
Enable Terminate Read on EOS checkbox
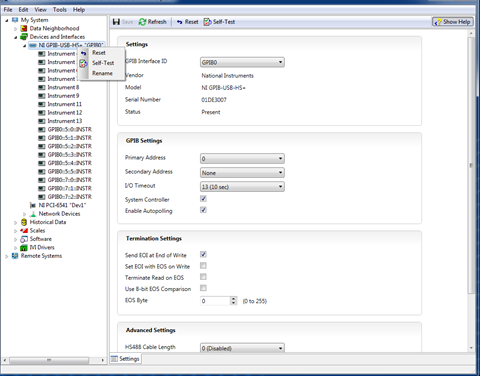tap(203, 277)
